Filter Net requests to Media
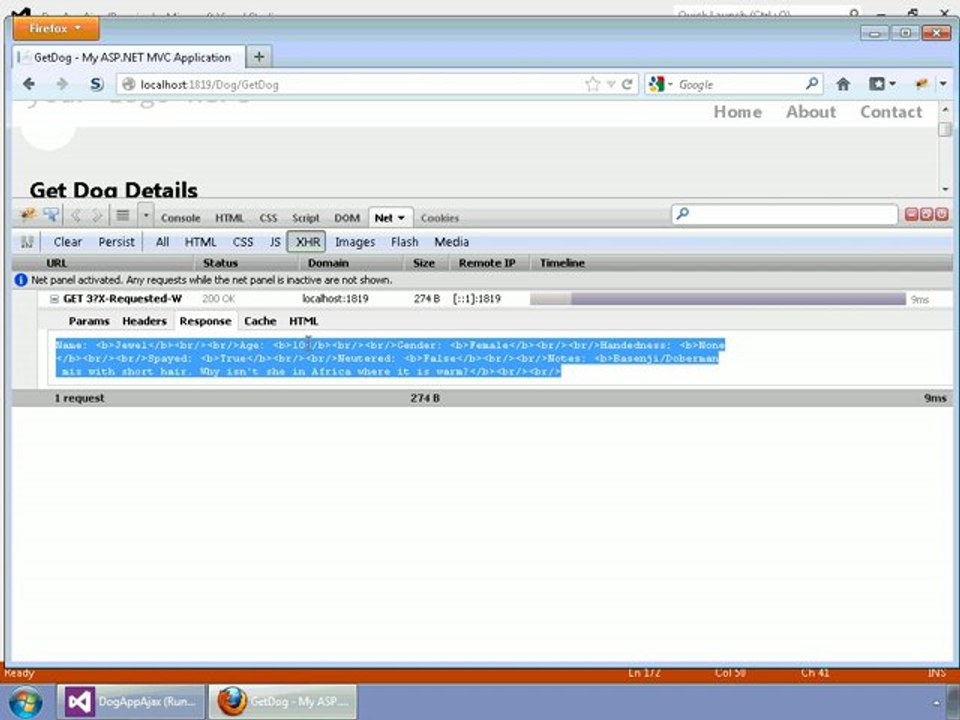 [452, 242]
